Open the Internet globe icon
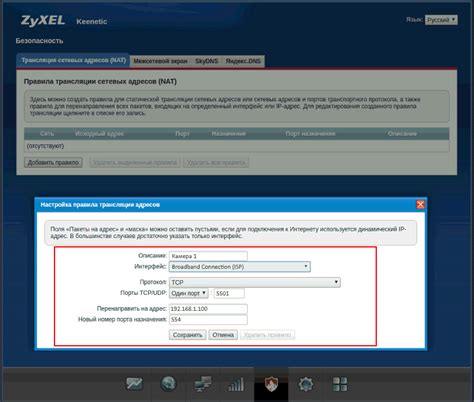The image size is (474, 402). (x=168, y=384)
